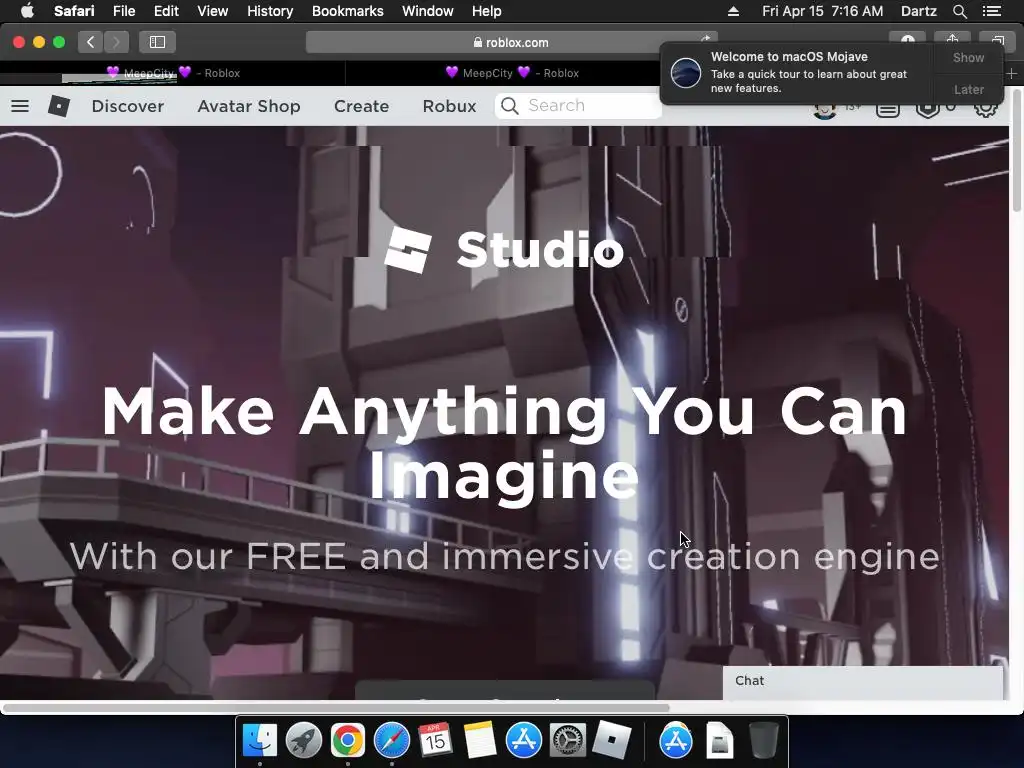
Task: Click Safari compass icon in the Dock
Action: click(x=391, y=740)
